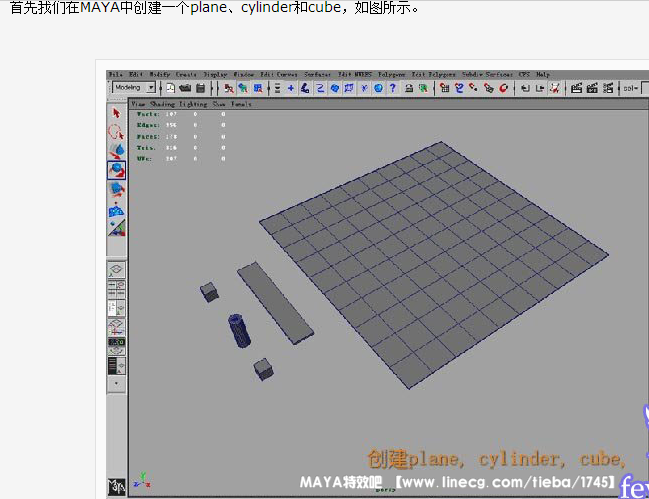Open the Modeling menu set dropdown

134,88
